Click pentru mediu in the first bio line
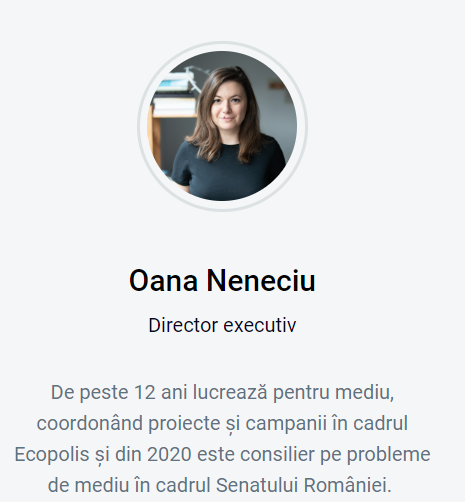The image size is (465, 502). (333, 393)
